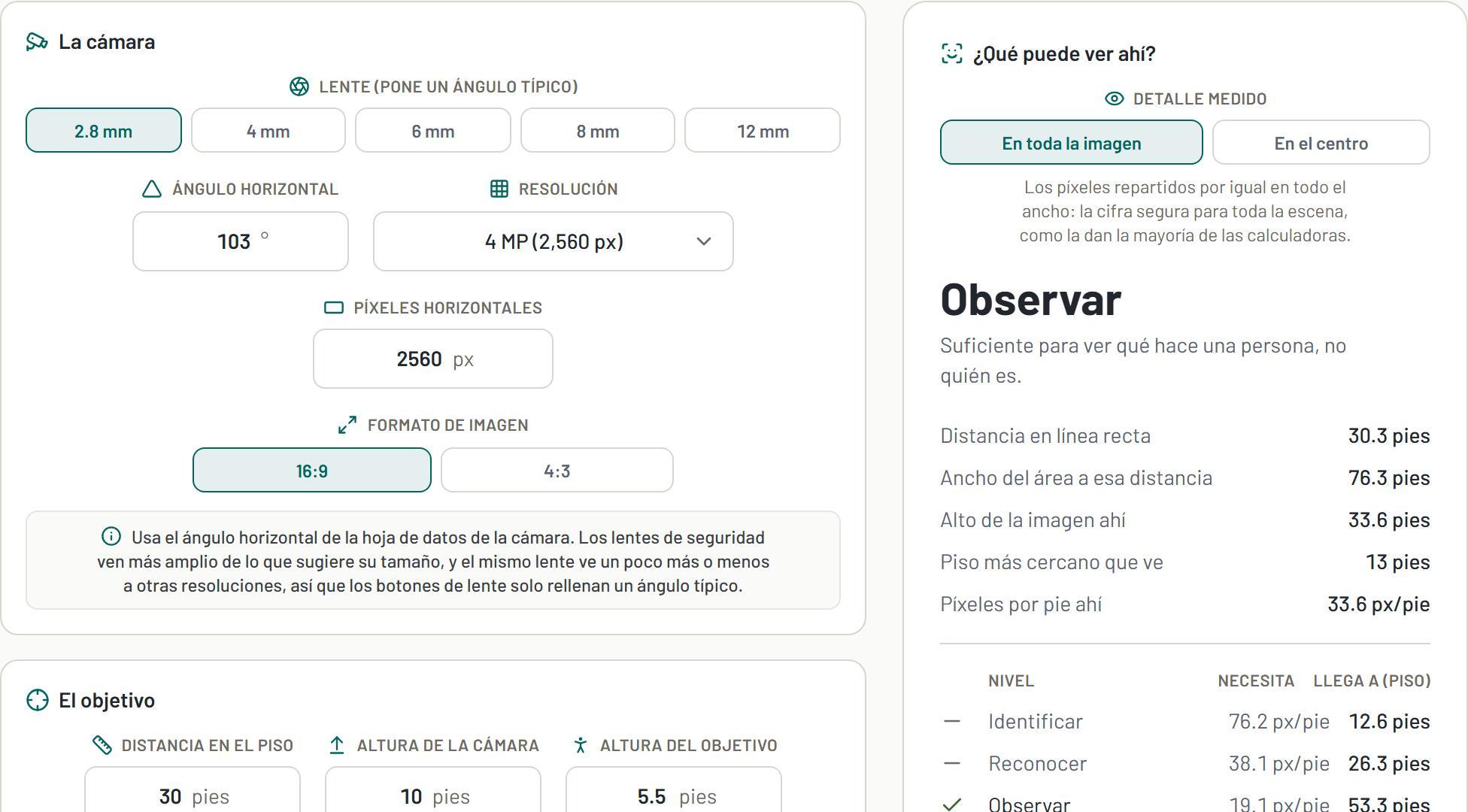Edit the camera height field showing 10 pies
The image size is (1468, 812).
[433, 789]
